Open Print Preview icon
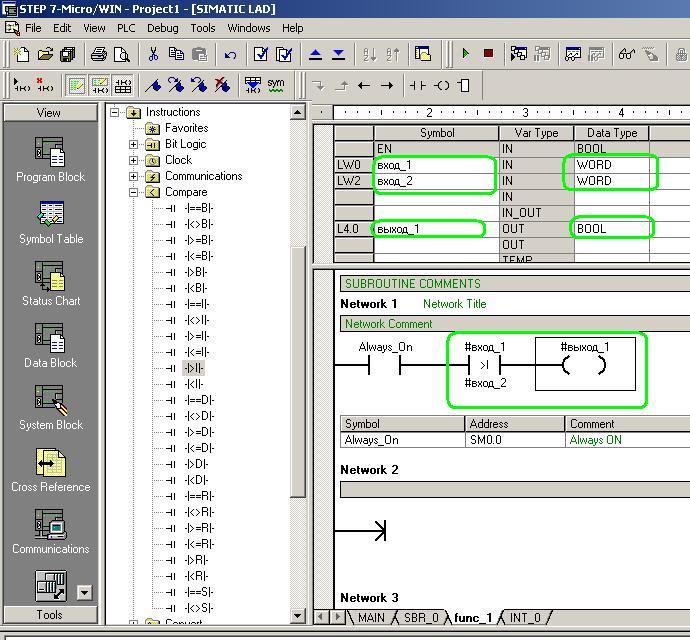 click(122, 54)
